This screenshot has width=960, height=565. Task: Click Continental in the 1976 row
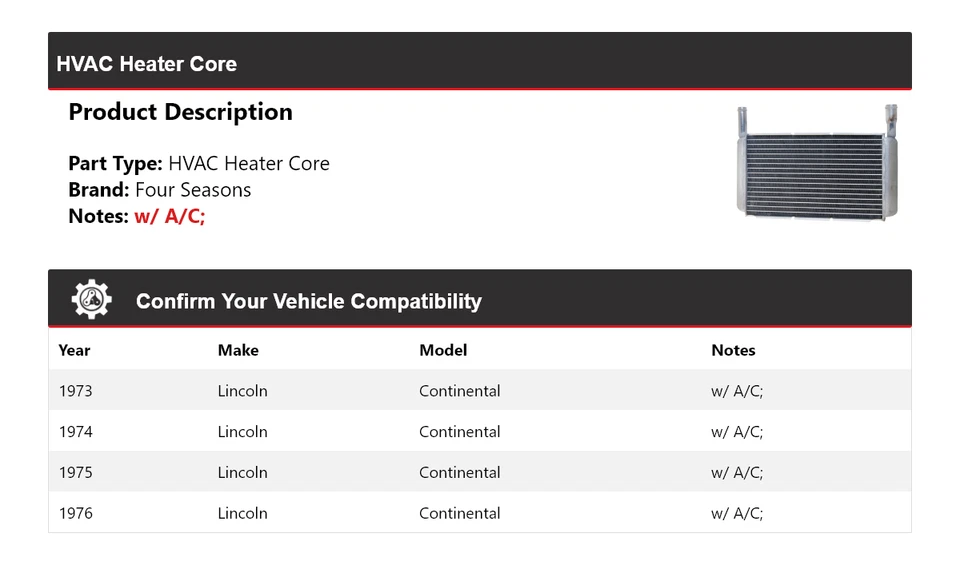459,513
